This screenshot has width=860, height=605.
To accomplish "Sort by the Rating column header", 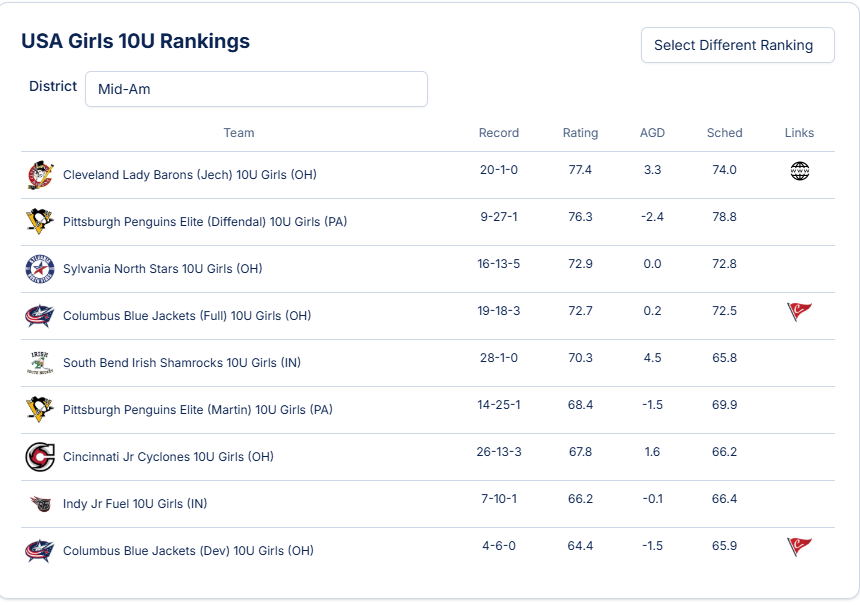I will coord(580,133).
